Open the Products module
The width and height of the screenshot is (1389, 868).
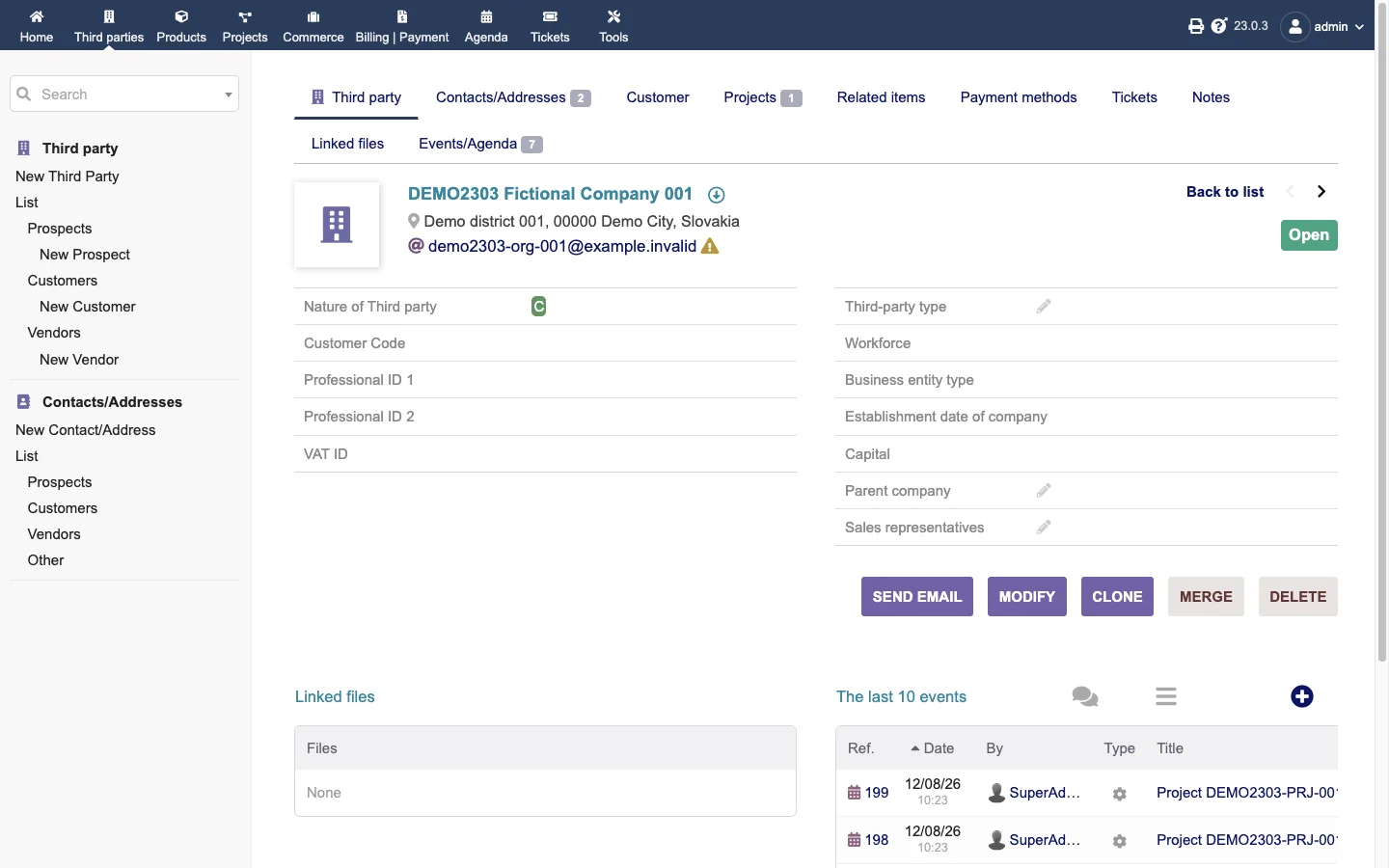click(x=181, y=26)
